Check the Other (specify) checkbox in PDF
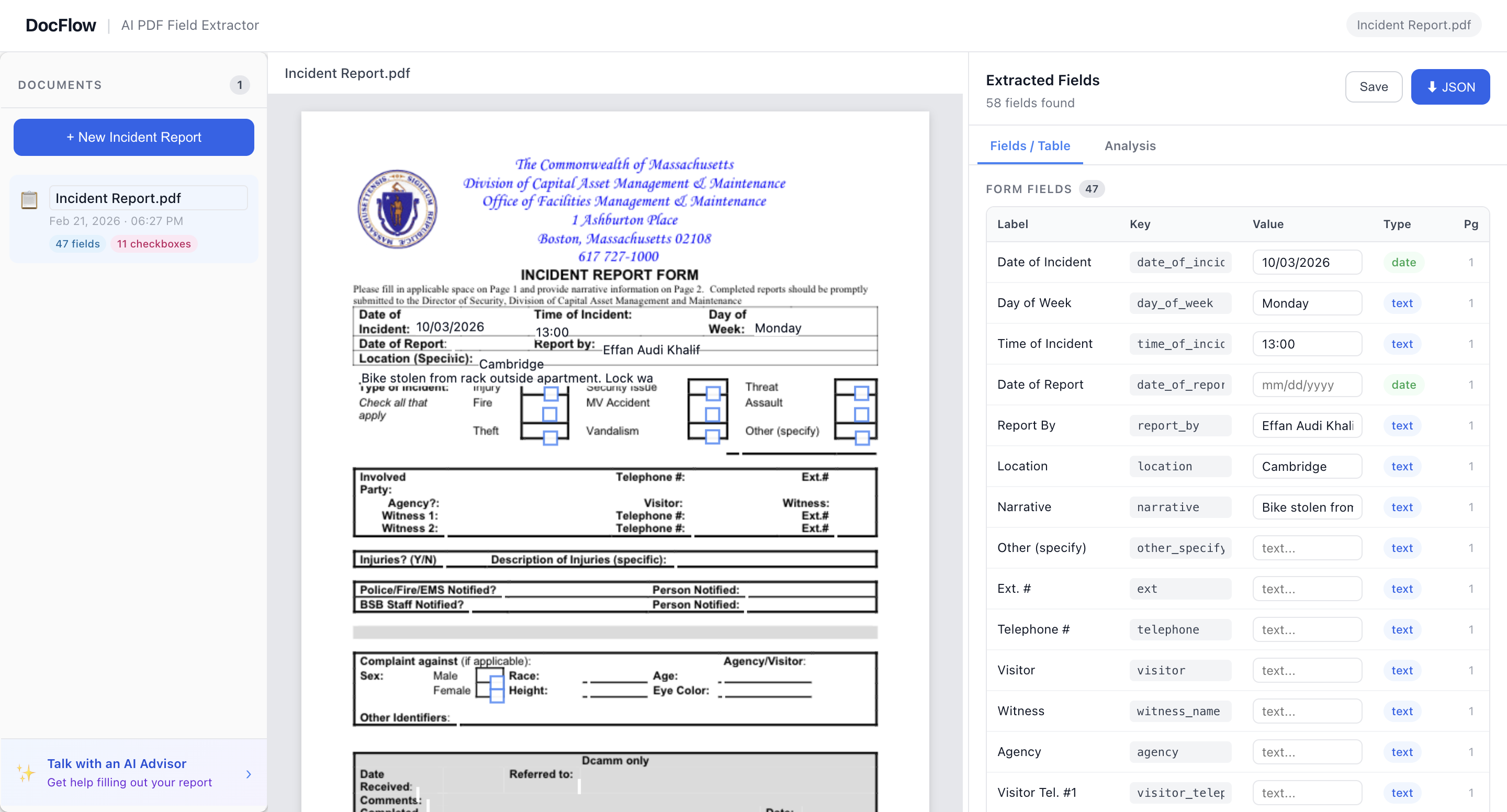This screenshot has height=812, width=1507. pos(862,437)
